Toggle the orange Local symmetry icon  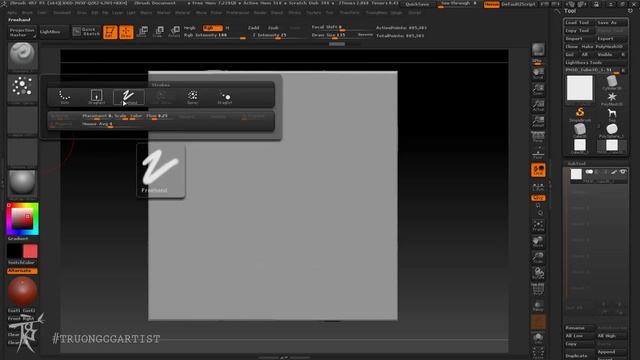[538, 170]
